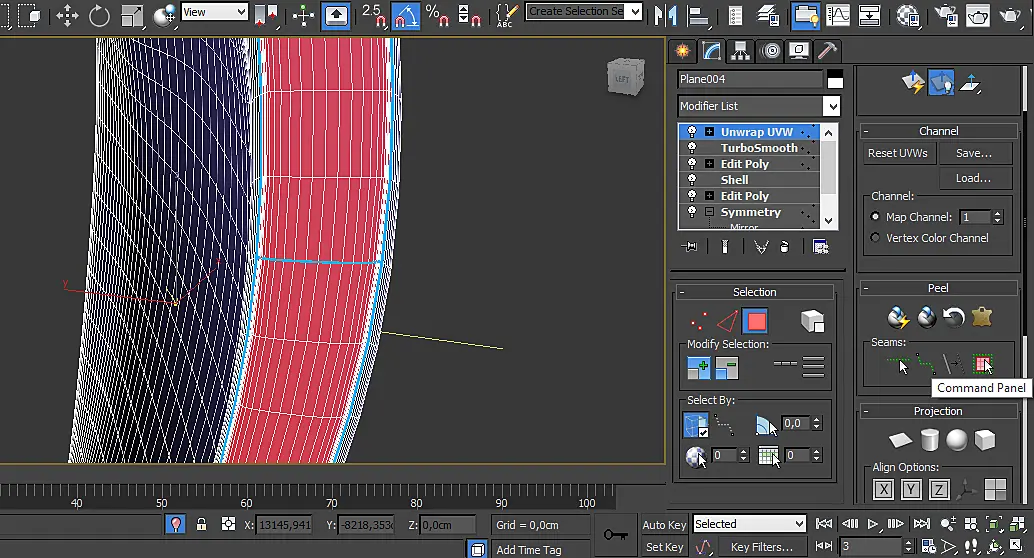Viewport: 1034px width, 558px height.
Task: Click the Align to X button
Action: point(883,489)
